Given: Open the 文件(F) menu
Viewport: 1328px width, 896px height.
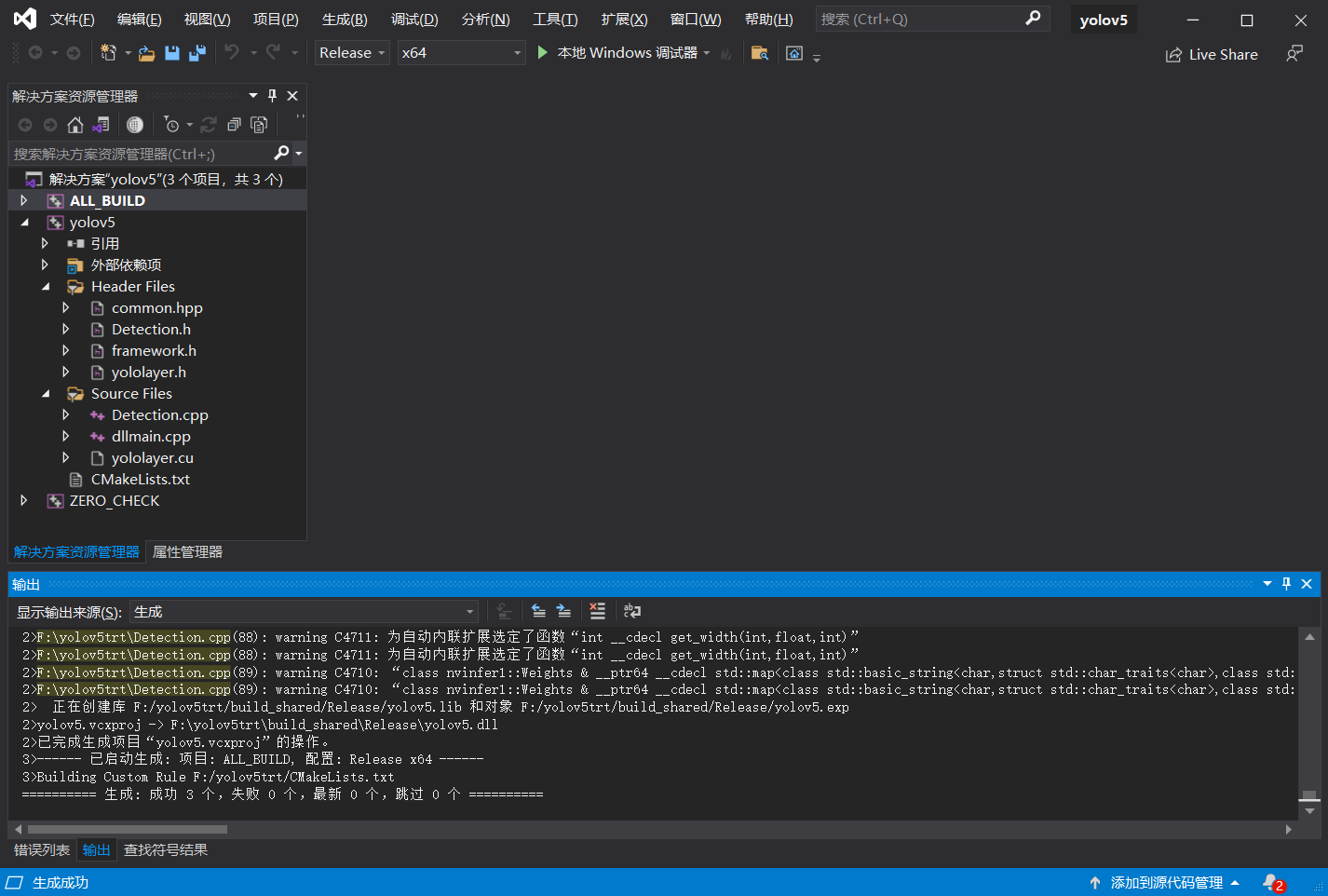Looking at the screenshot, I should (x=72, y=20).
